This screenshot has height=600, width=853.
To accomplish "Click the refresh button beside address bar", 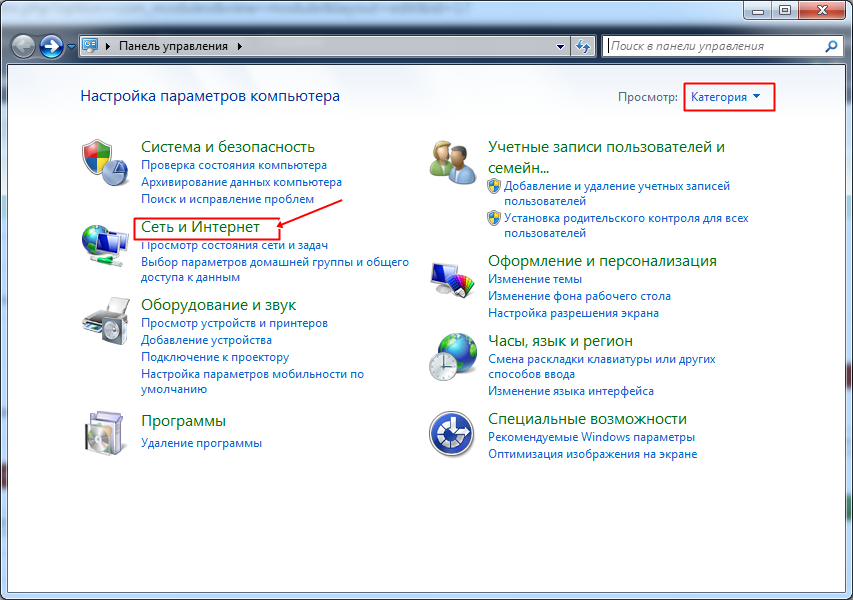I will (583, 46).
